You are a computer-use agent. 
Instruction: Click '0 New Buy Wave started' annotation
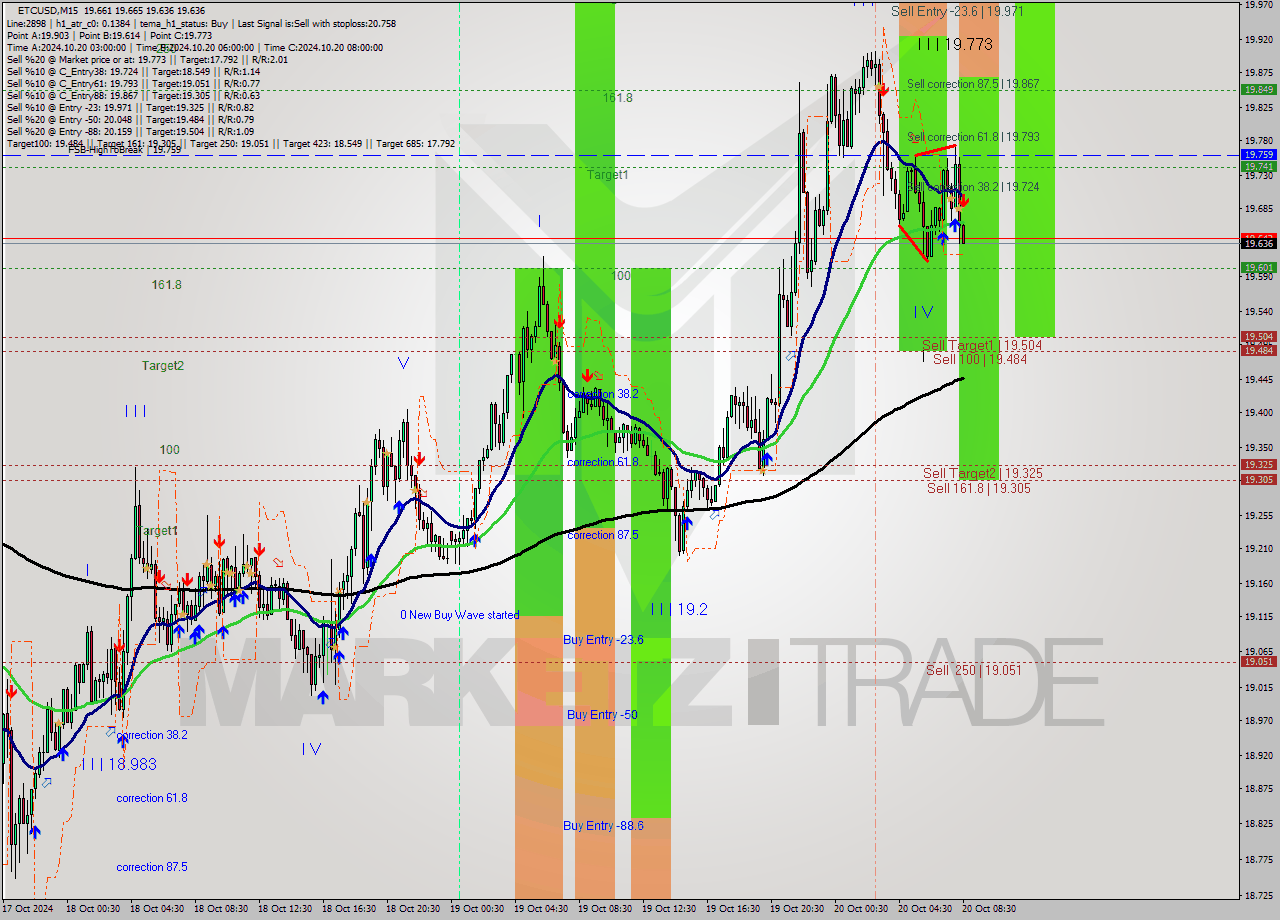[460, 615]
